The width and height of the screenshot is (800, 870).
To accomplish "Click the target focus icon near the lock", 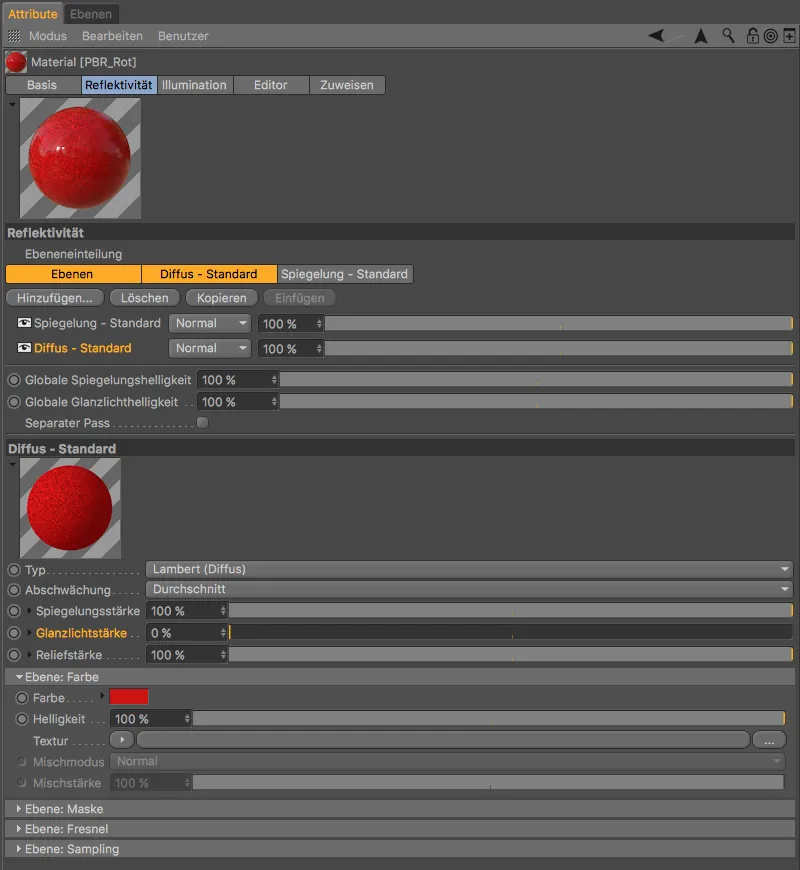I will (x=768, y=36).
